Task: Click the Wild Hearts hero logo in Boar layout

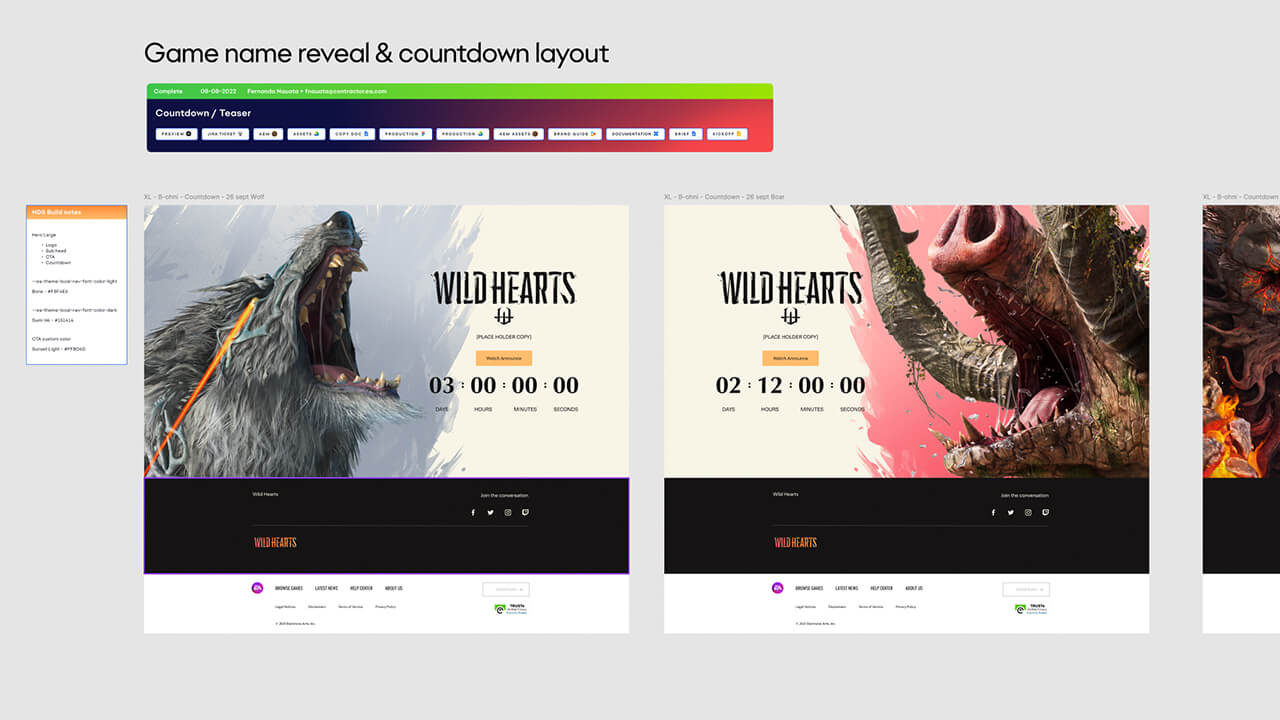Action: pyautogui.click(x=790, y=297)
